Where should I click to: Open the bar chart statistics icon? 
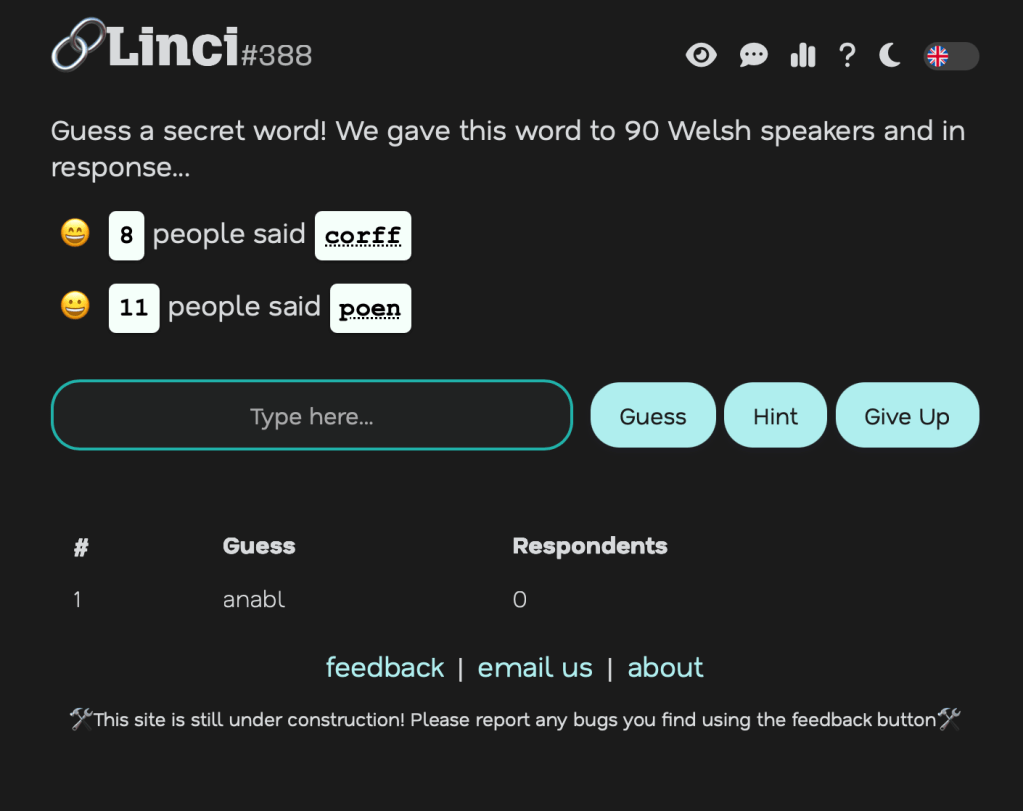802,55
